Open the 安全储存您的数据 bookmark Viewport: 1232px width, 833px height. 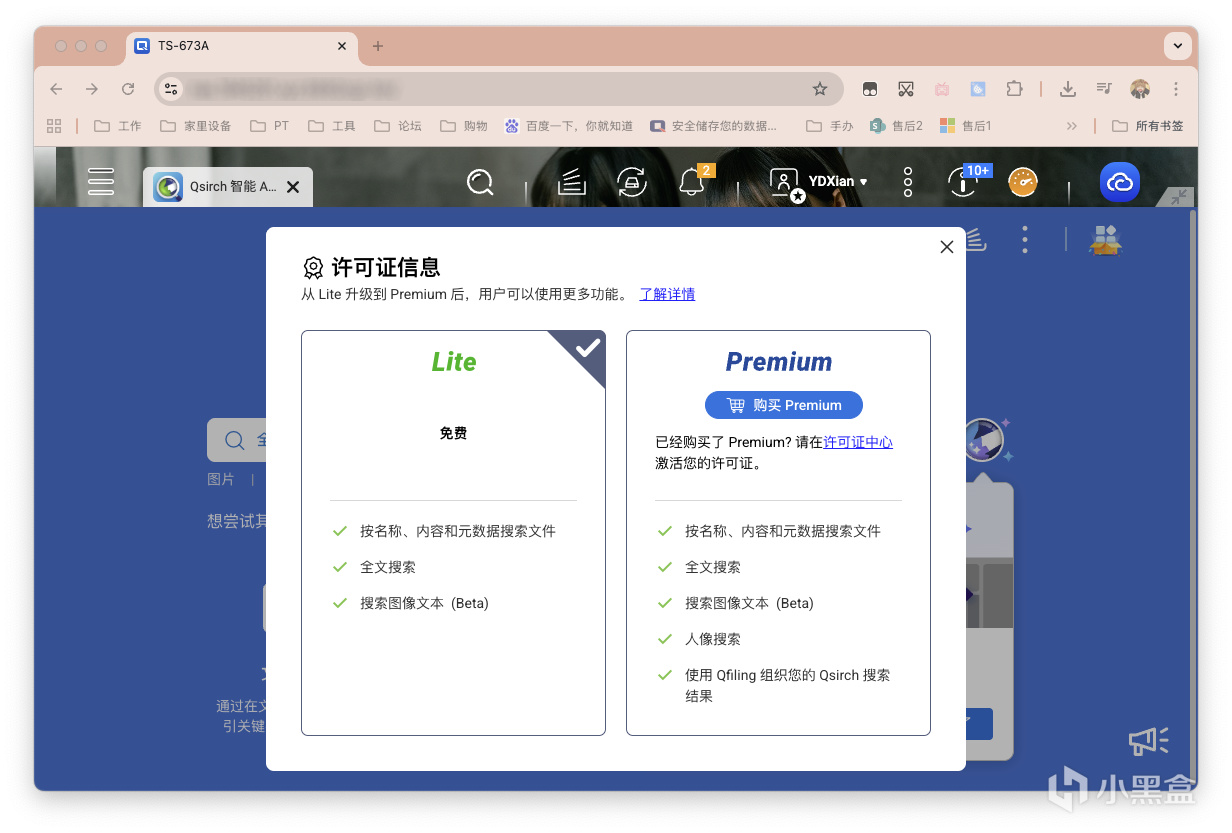714,126
